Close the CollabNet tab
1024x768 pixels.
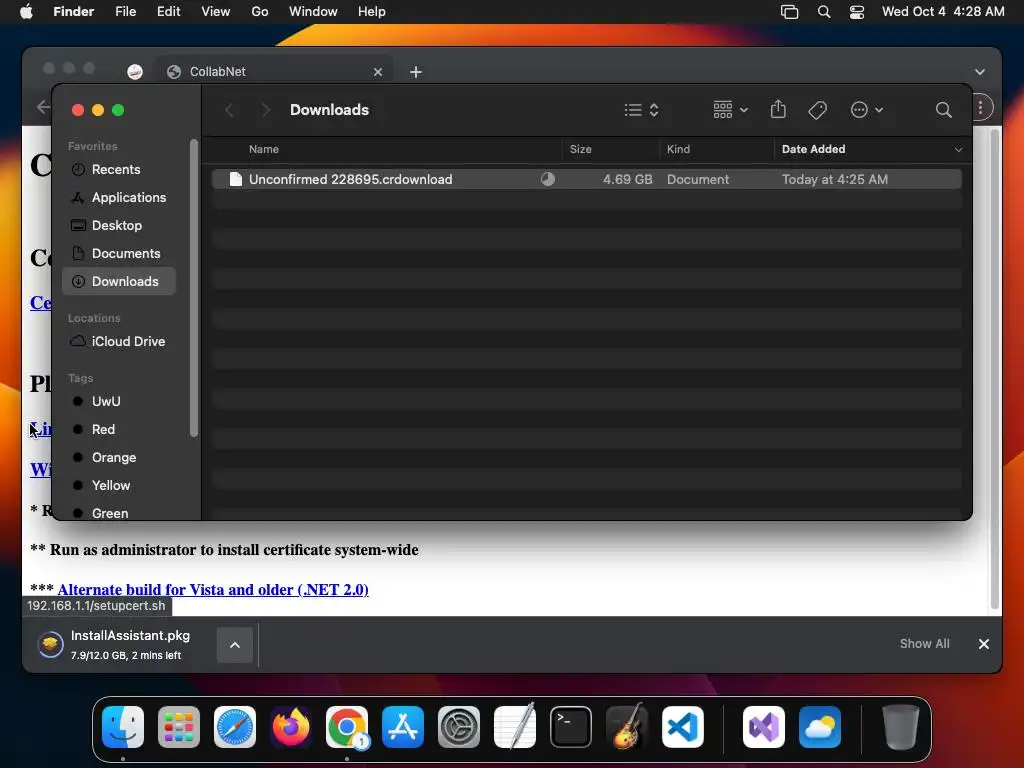point(377,72)
